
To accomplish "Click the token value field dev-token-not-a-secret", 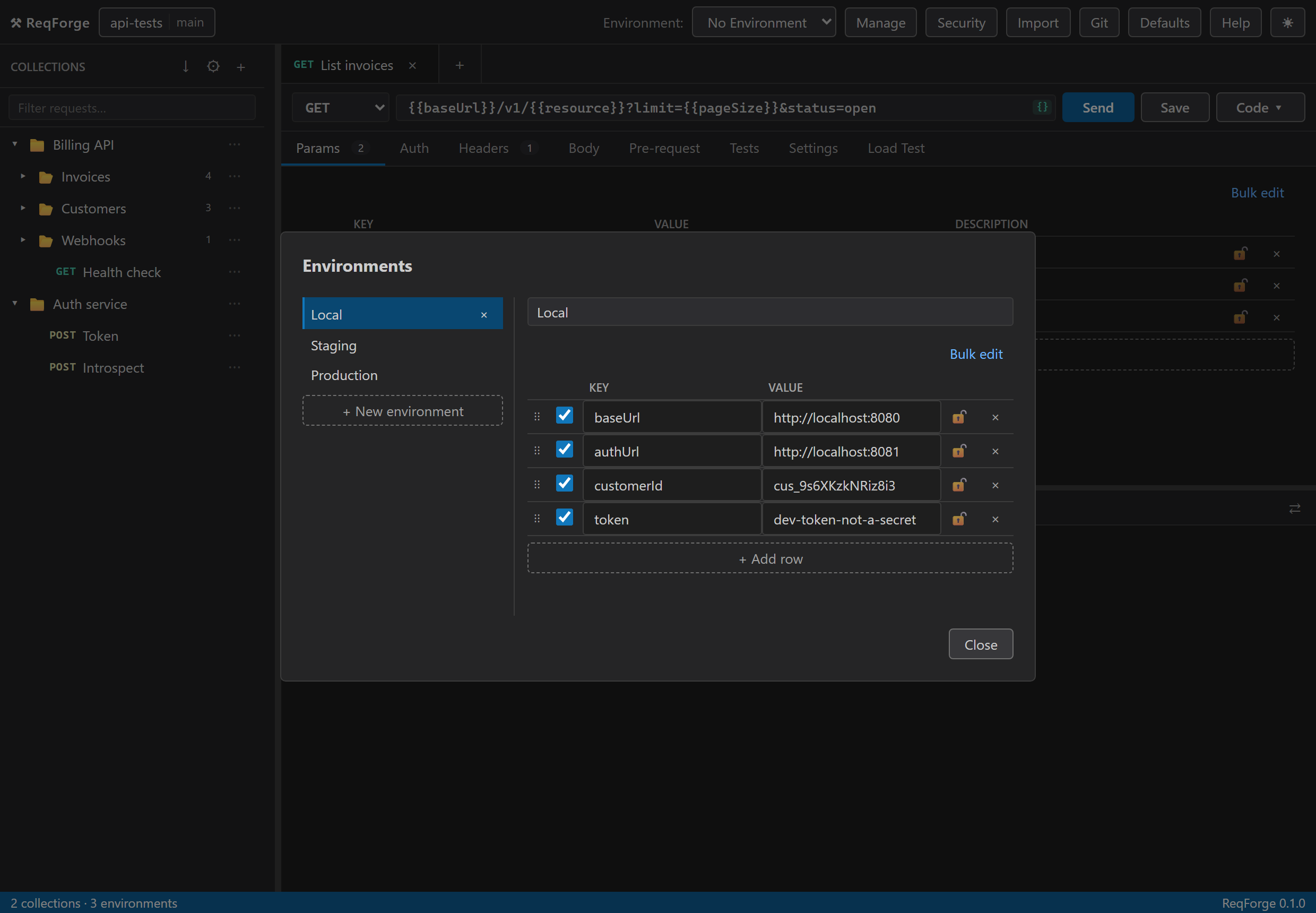I will 851,520.
